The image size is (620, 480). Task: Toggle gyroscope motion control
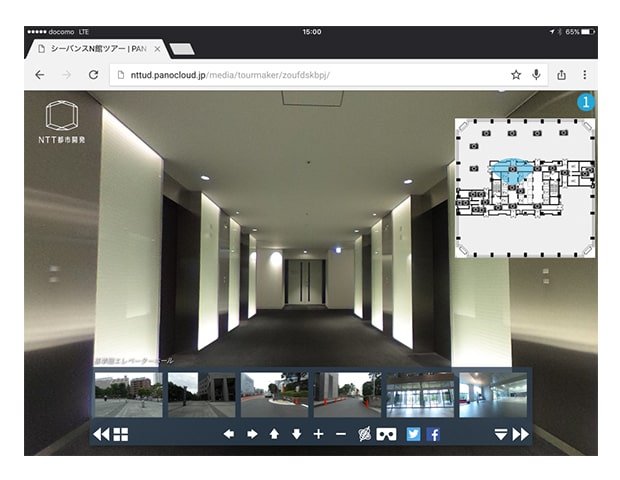pos(365,434)
